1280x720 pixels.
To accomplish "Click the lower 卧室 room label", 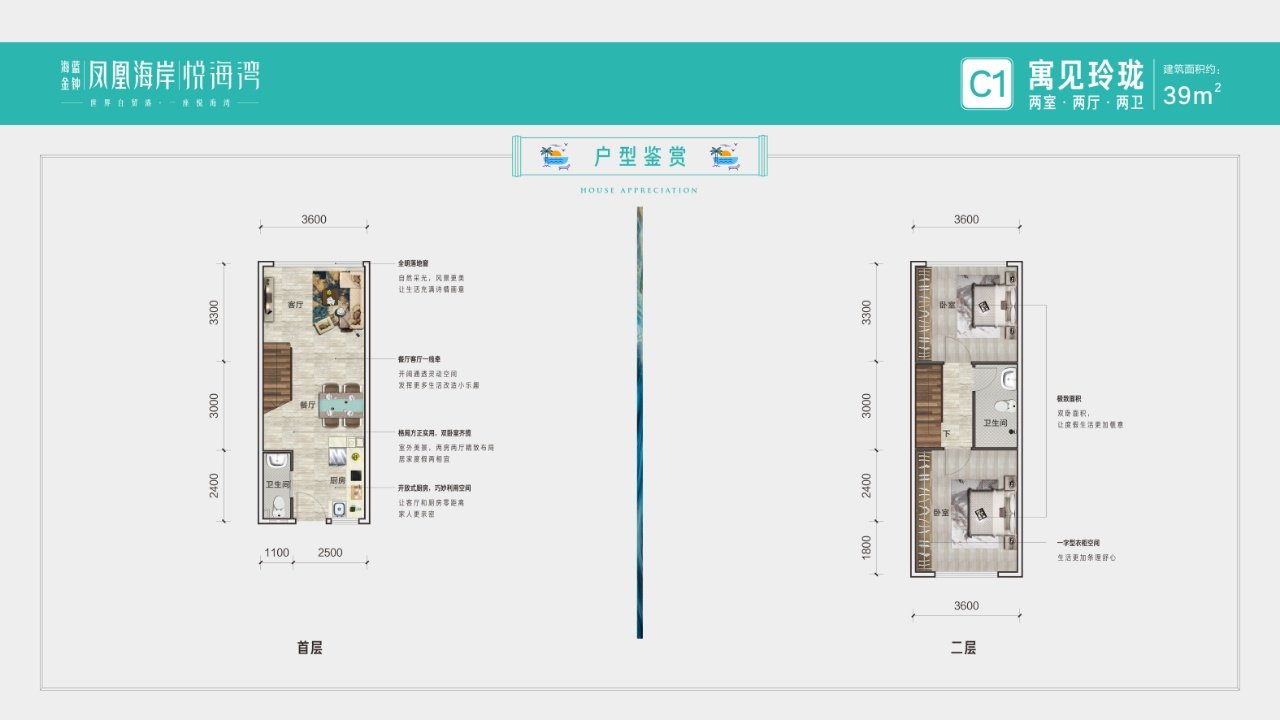I will 941,512.
